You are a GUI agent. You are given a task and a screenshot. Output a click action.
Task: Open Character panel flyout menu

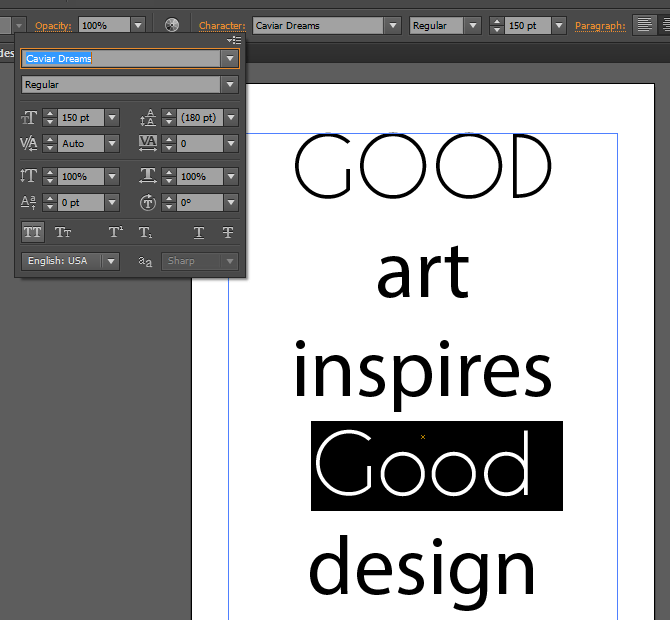click(x=235, y=40)
